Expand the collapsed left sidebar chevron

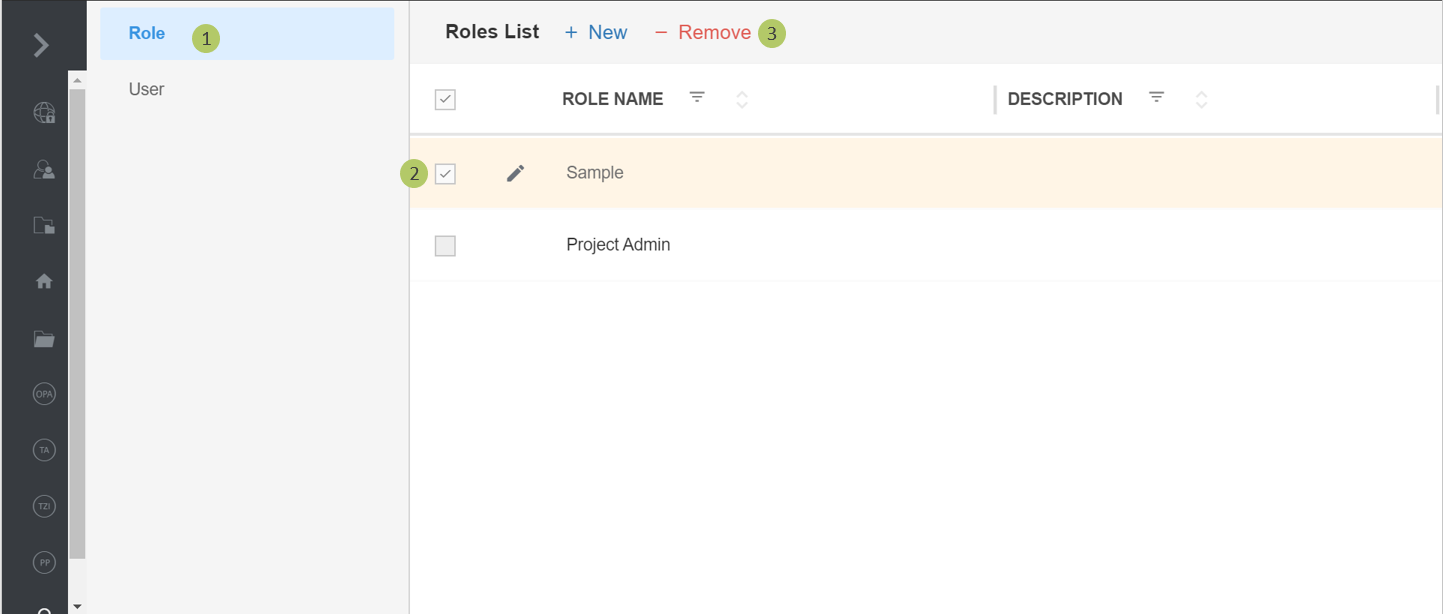click(x=41, y=45)
